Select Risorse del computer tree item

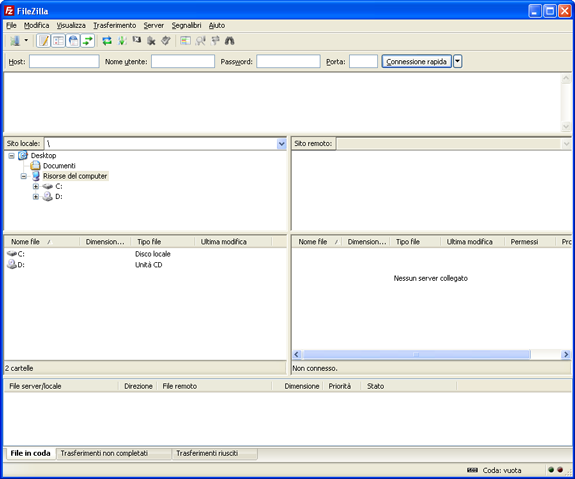75,176
